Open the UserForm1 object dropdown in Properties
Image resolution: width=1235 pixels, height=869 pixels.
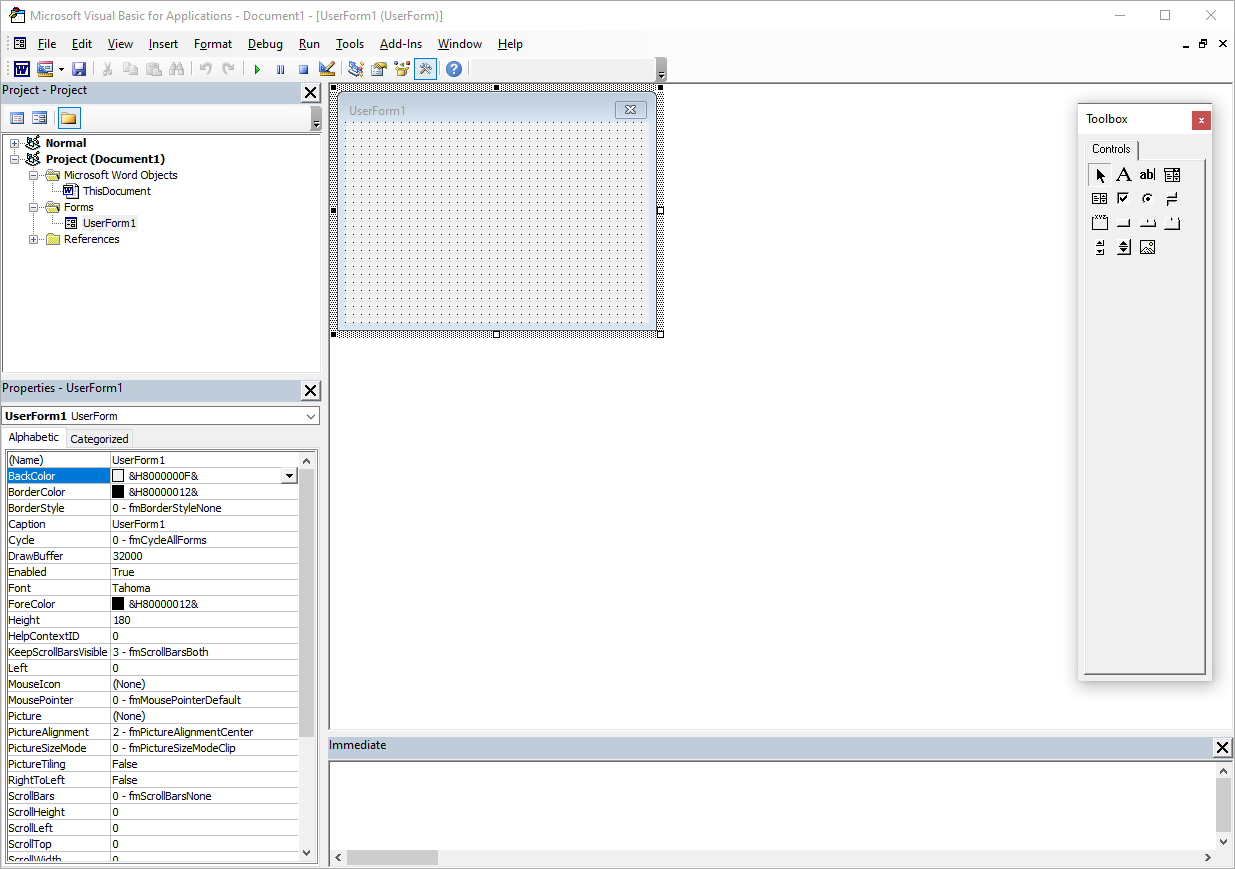coord(310,416)
